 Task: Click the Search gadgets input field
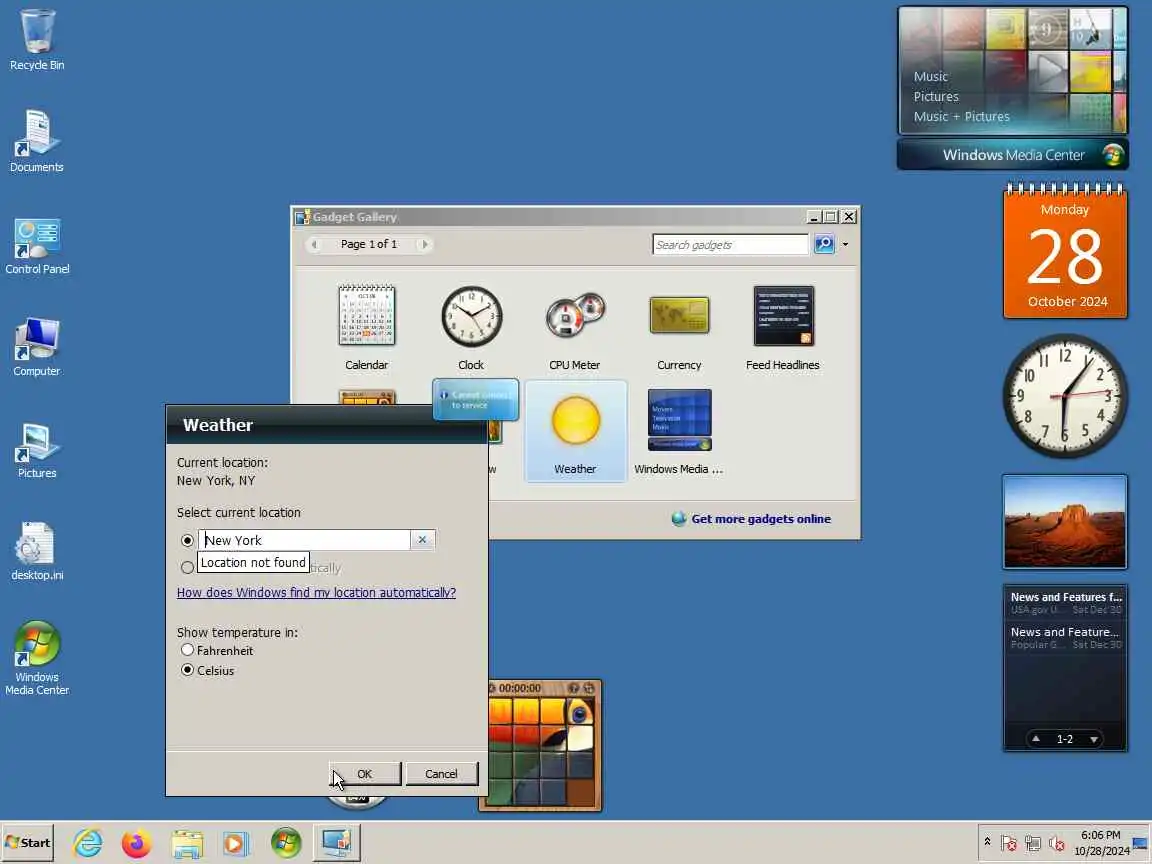pos(730,245)
